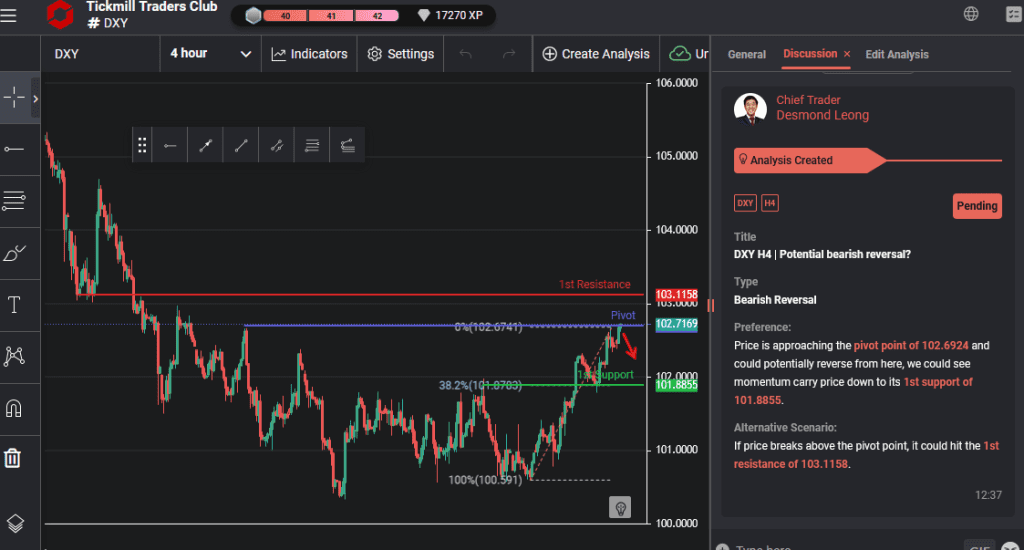Open the Fibonacci lines tool

tap(14, 201)
